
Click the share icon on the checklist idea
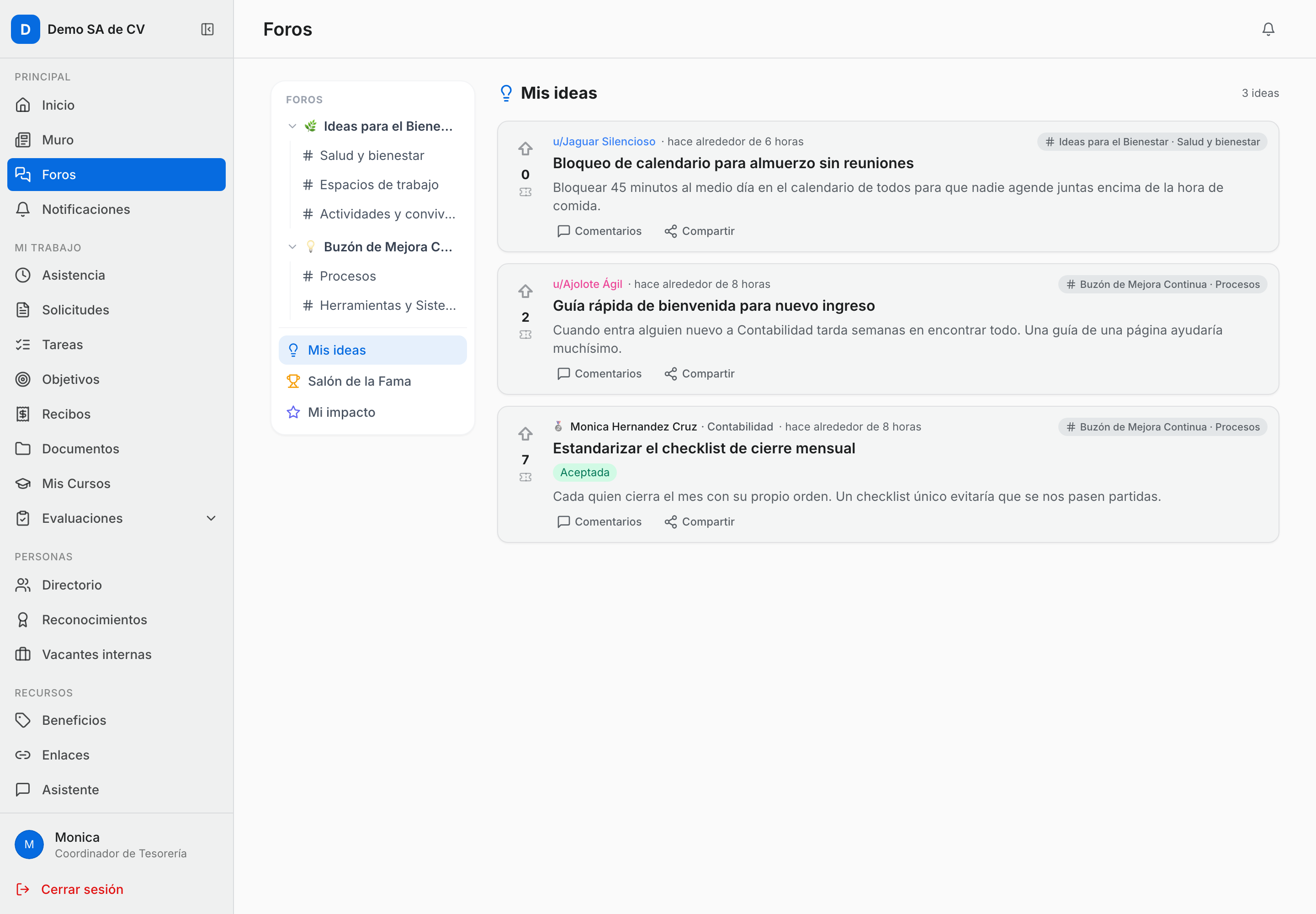click(671, 522)
